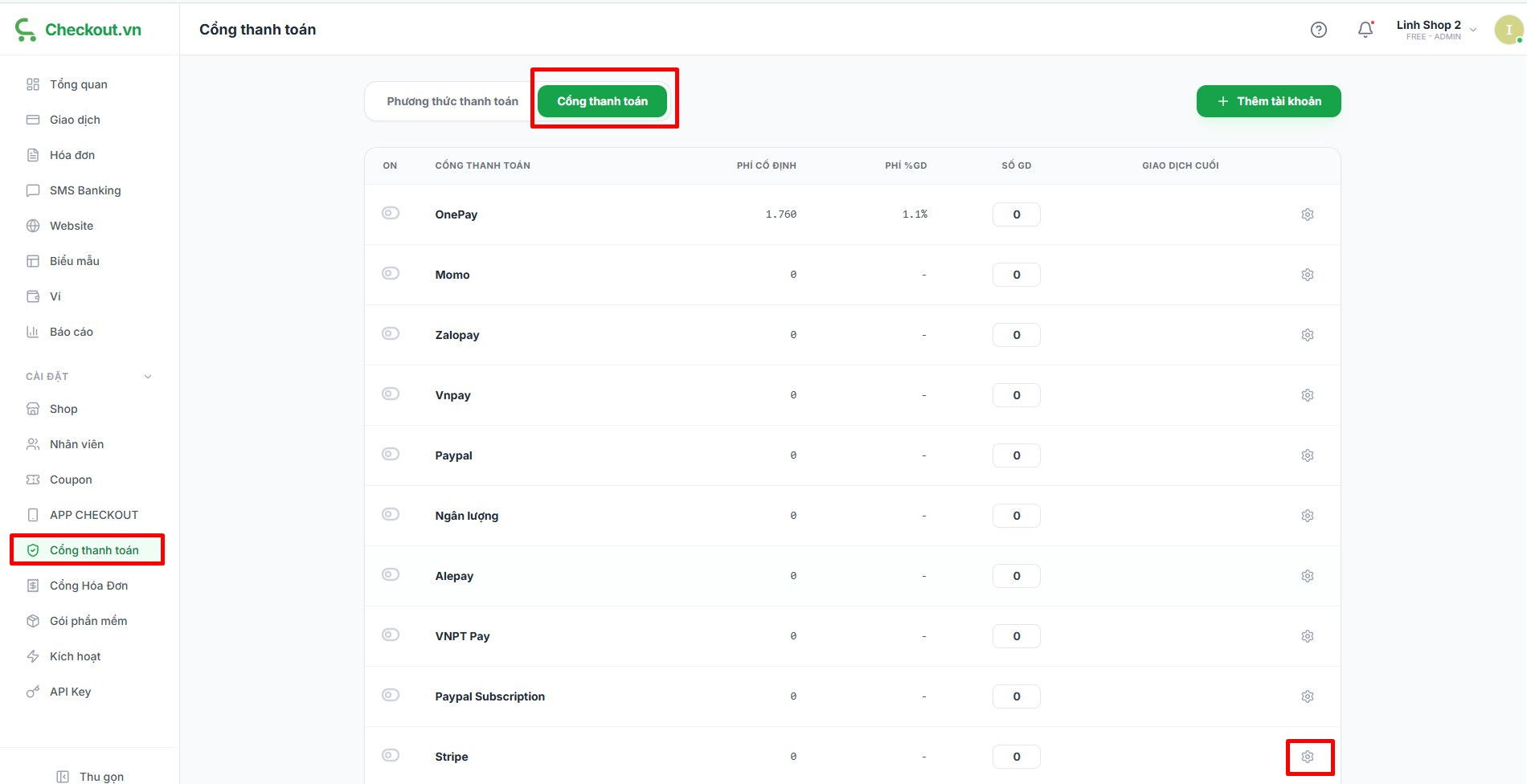
Task: Click the Thêm tài khoản button
Action: point(1268,101)
